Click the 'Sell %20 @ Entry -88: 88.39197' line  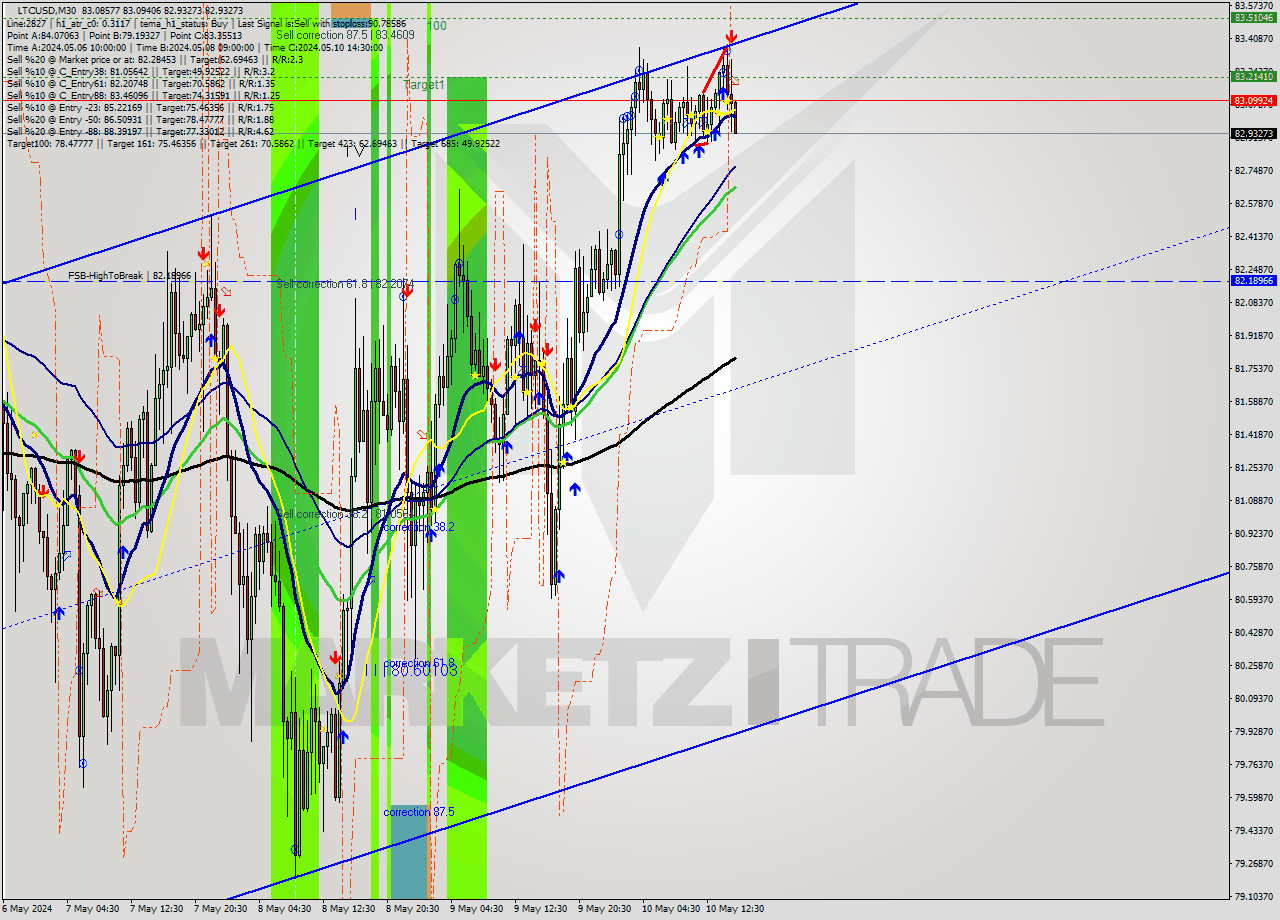[x=140, y=131]
